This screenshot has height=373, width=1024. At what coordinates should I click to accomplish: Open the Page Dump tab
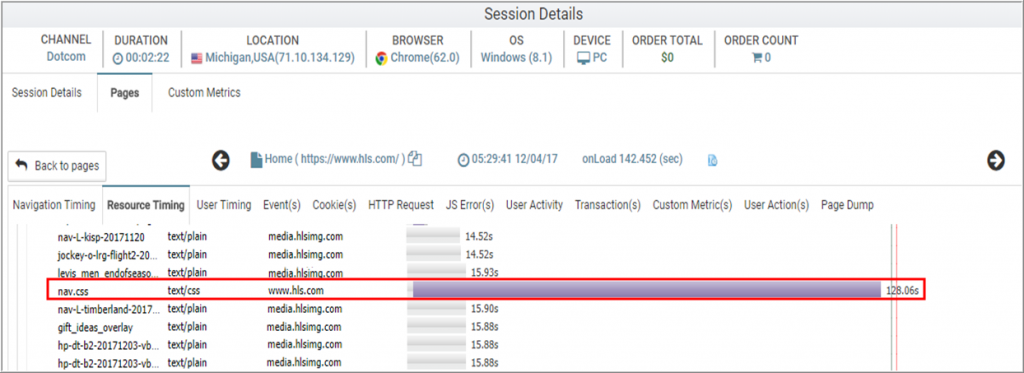tap(847, 205)
